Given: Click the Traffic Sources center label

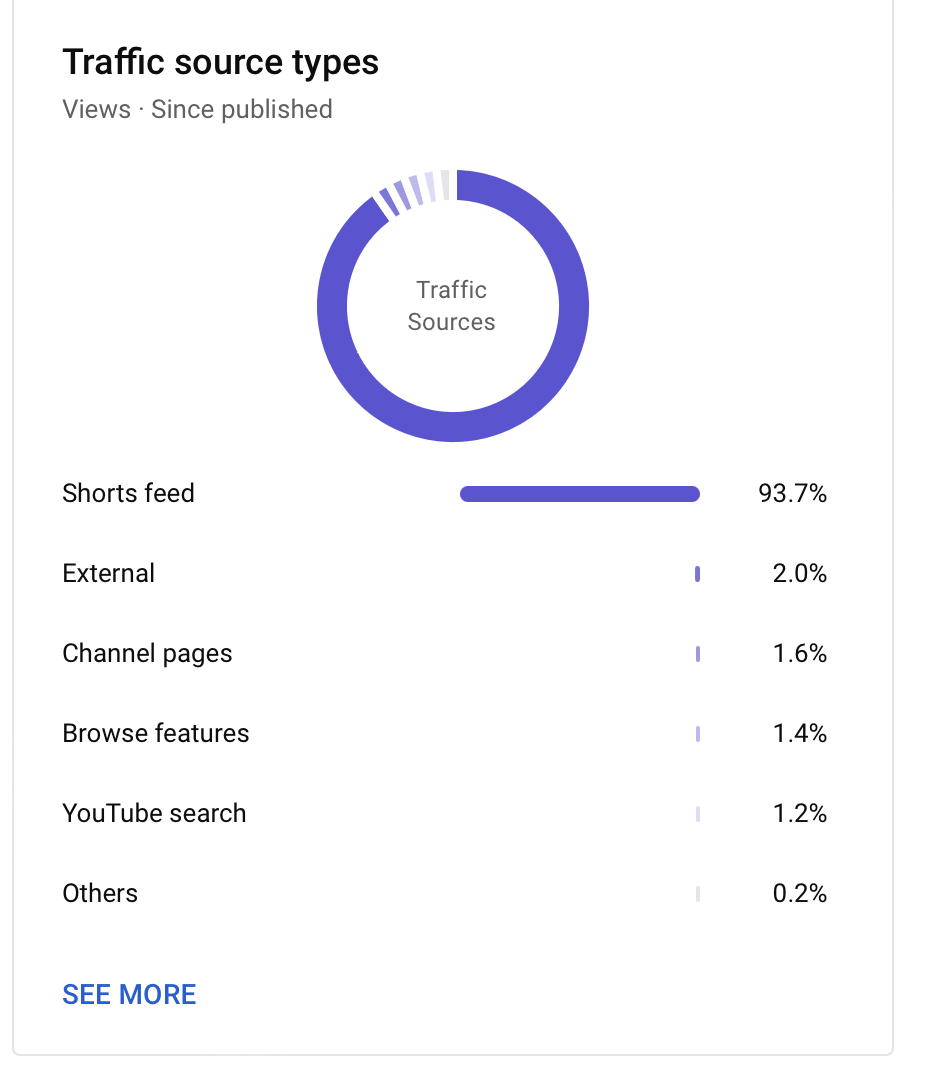Looking at the screenshot, I should pyautogui.click(x=452, y=306).
